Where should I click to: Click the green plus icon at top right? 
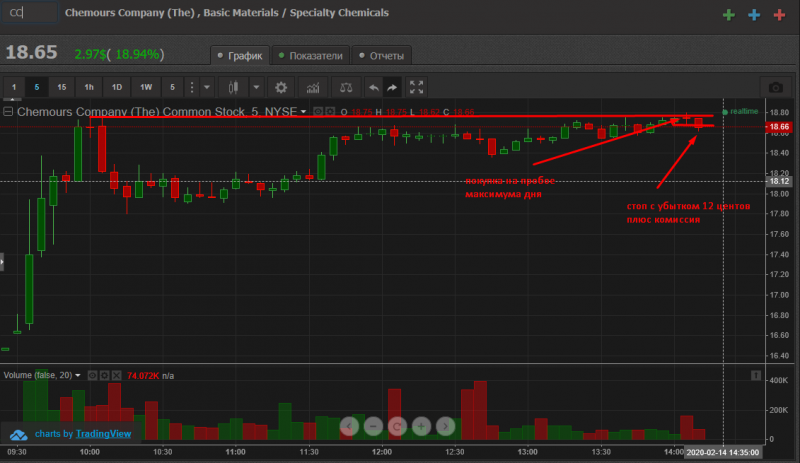click(x=729, y=15)
